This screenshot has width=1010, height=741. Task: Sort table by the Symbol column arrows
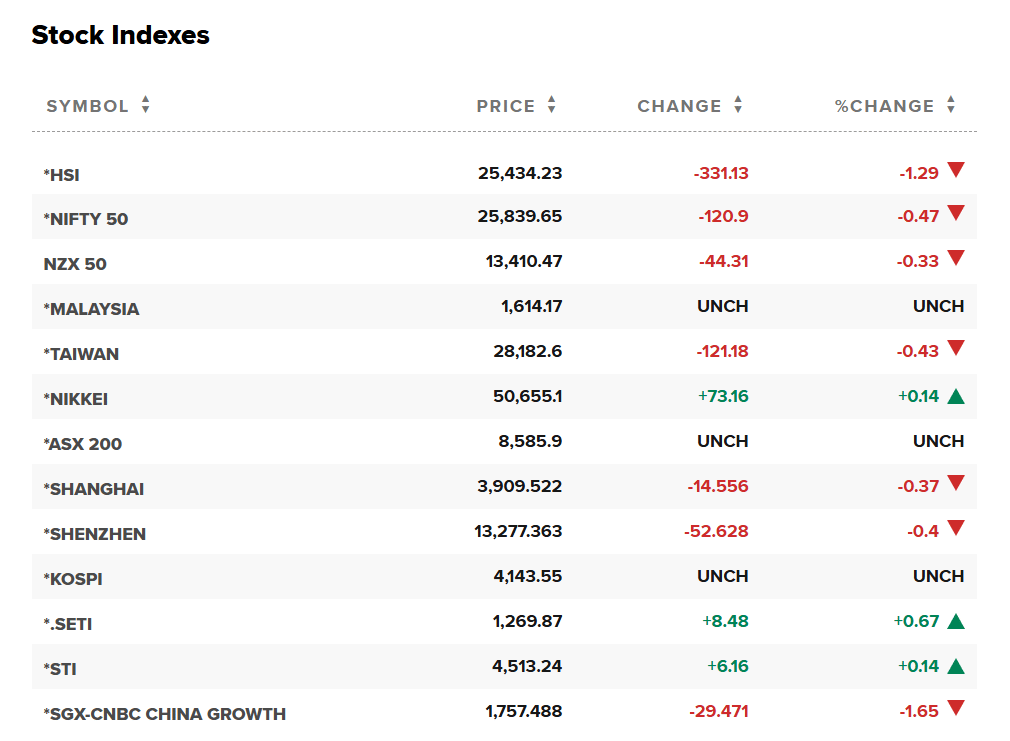(x=145, y=105)
